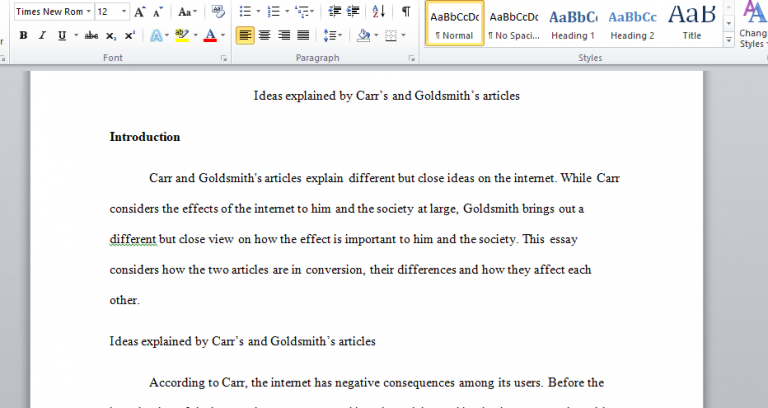Apply the Title style
Image resolution: width=768 pixels, height=408 pixels.
click(x=692, y=24)
